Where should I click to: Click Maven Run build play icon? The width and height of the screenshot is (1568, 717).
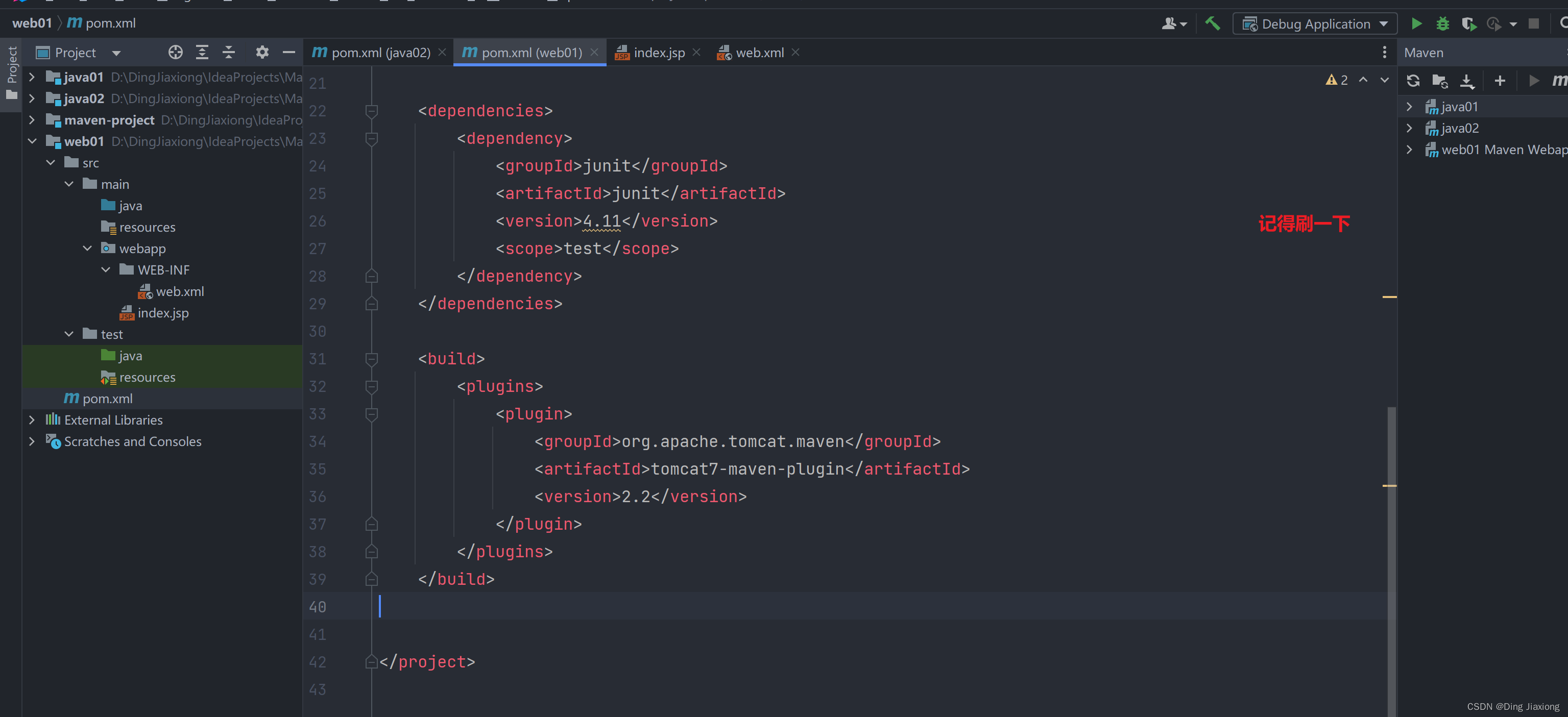(1534, 80)
